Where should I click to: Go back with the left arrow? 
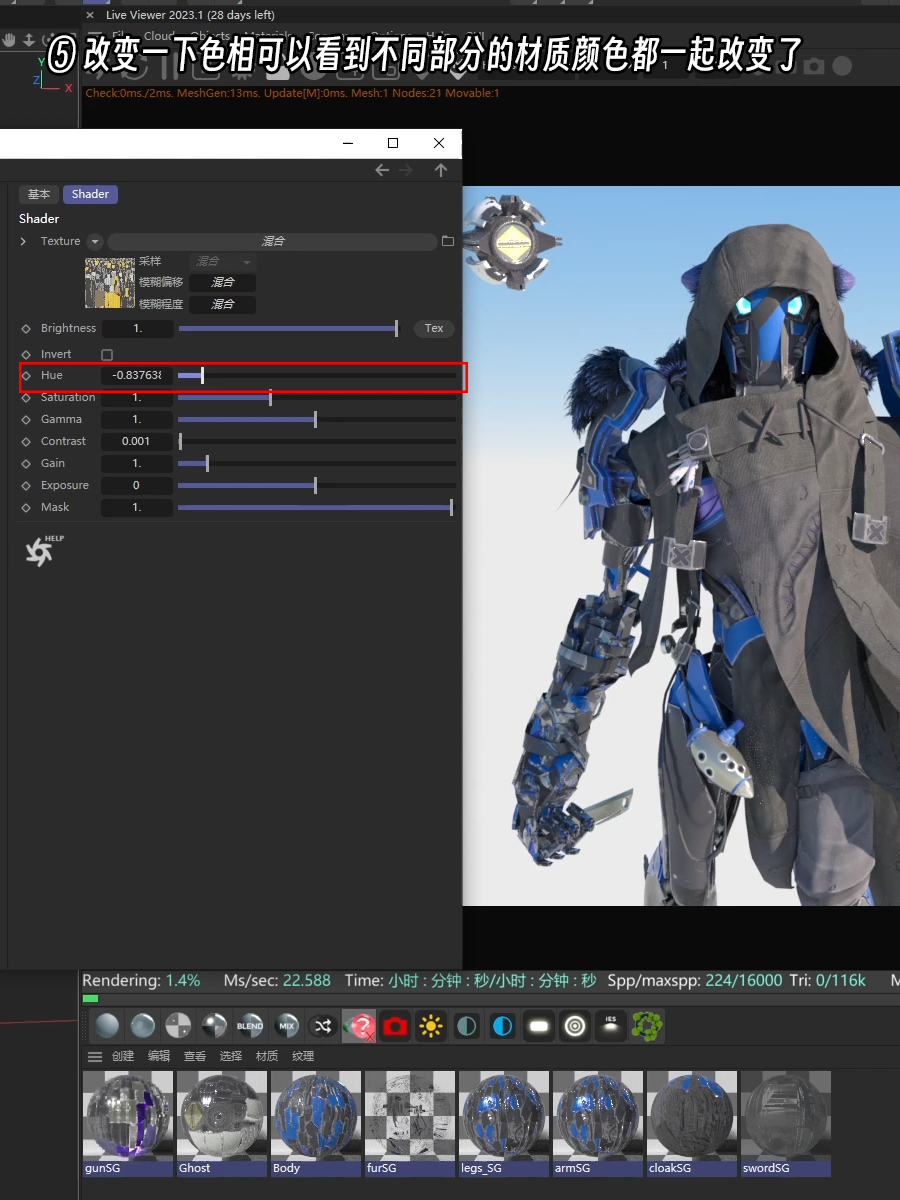[x=382, y=171]
